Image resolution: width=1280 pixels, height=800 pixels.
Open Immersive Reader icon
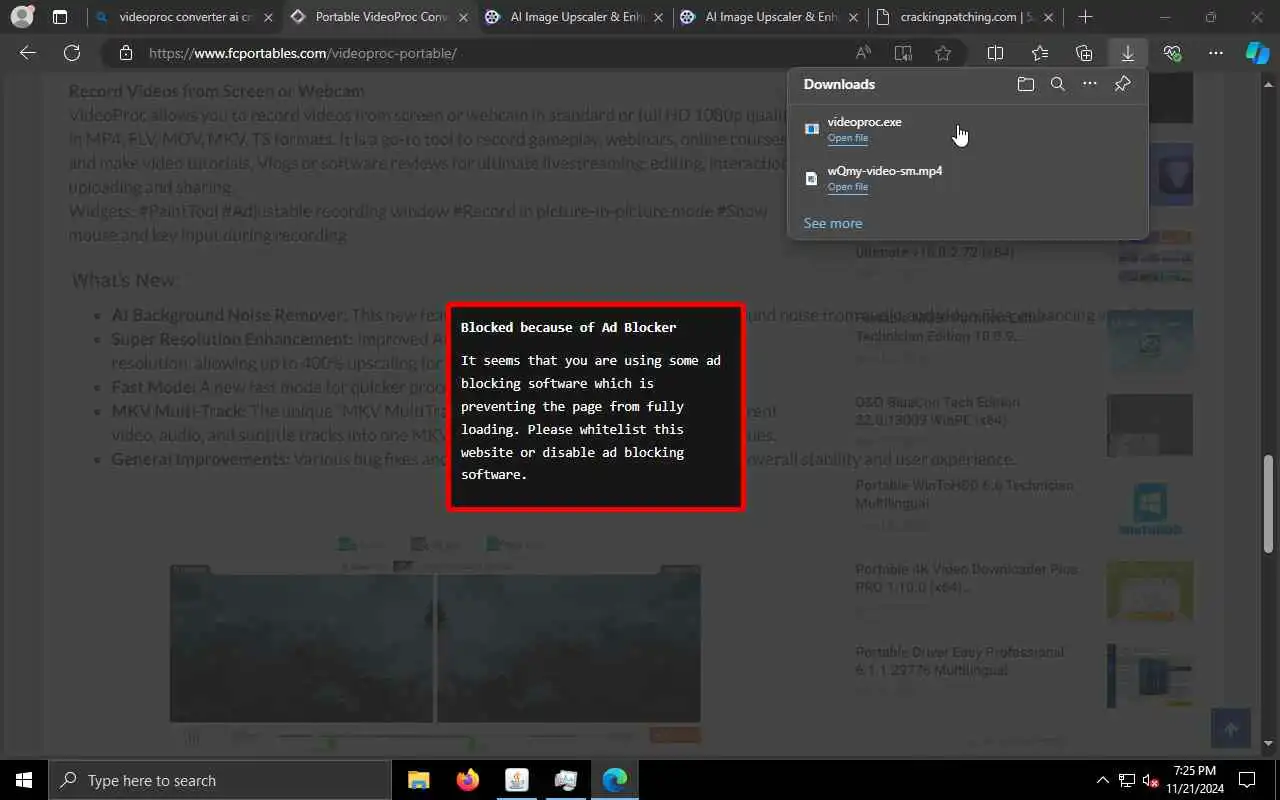tap(903, 53)
